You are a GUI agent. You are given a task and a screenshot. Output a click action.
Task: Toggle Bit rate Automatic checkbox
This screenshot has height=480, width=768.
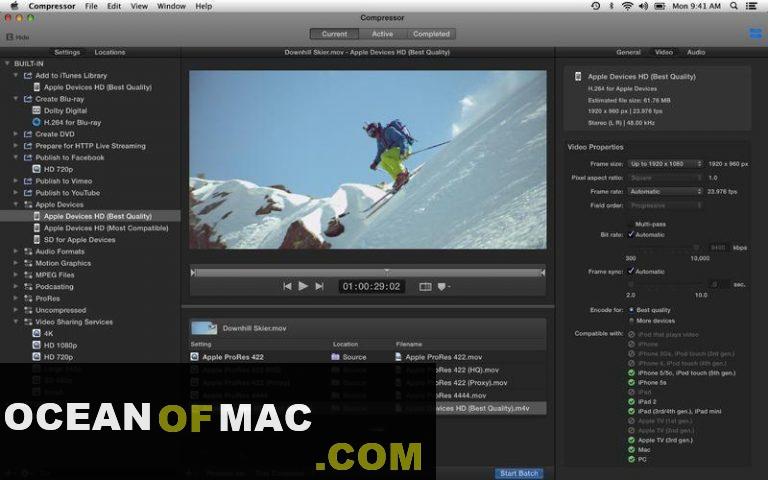[x=631, y=235]
